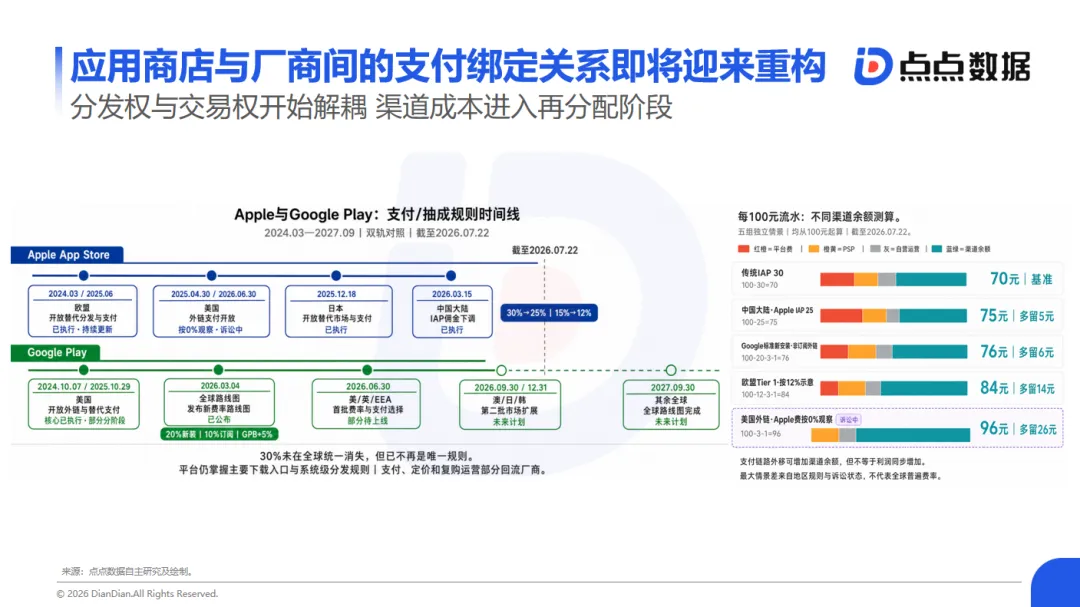Click the 76元 | 多留6元 value
This screenshot has width=1080, height=607.
click(x=1017, y=352)
